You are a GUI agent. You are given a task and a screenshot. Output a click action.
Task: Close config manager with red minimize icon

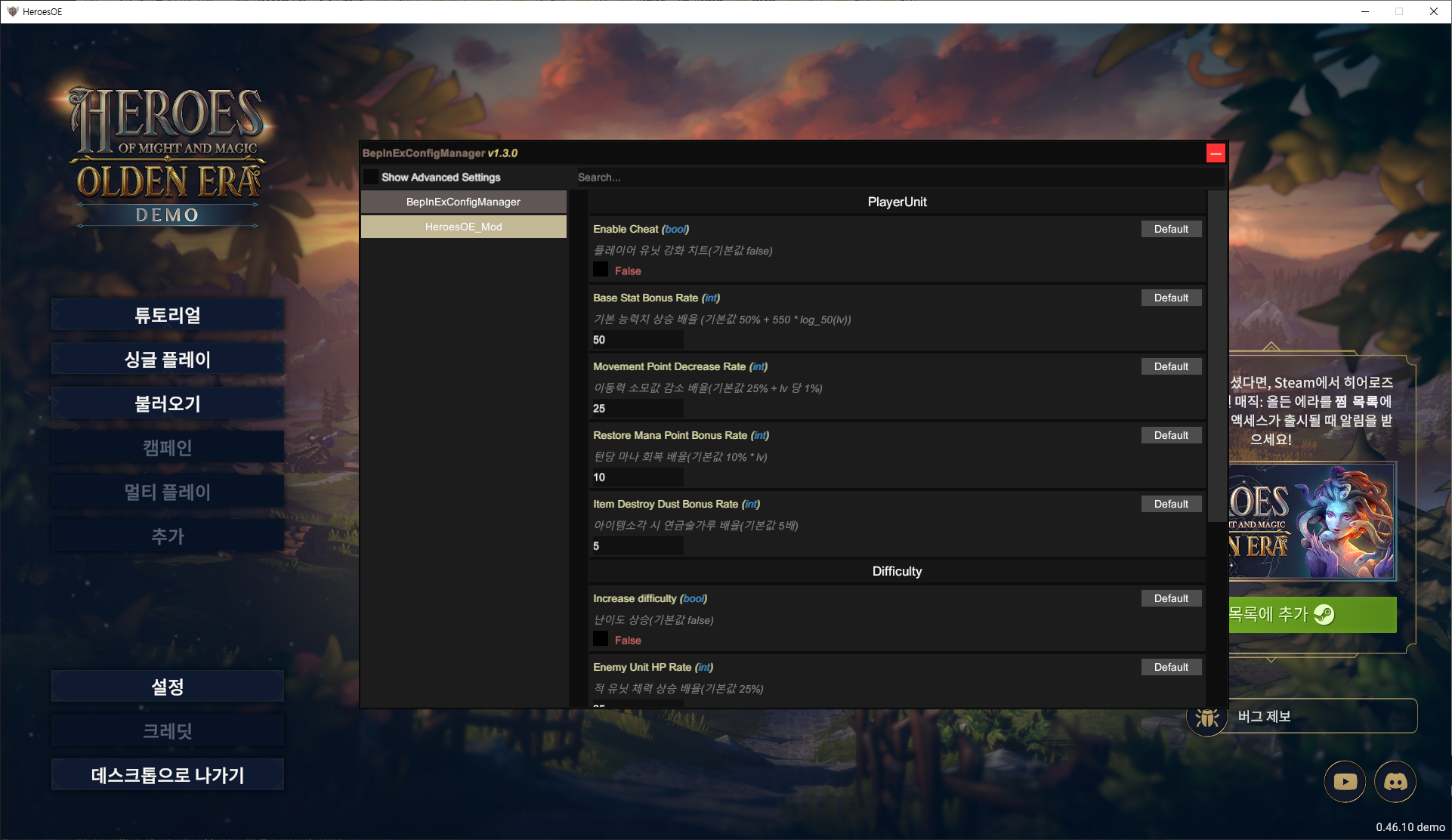[1215, 153]
